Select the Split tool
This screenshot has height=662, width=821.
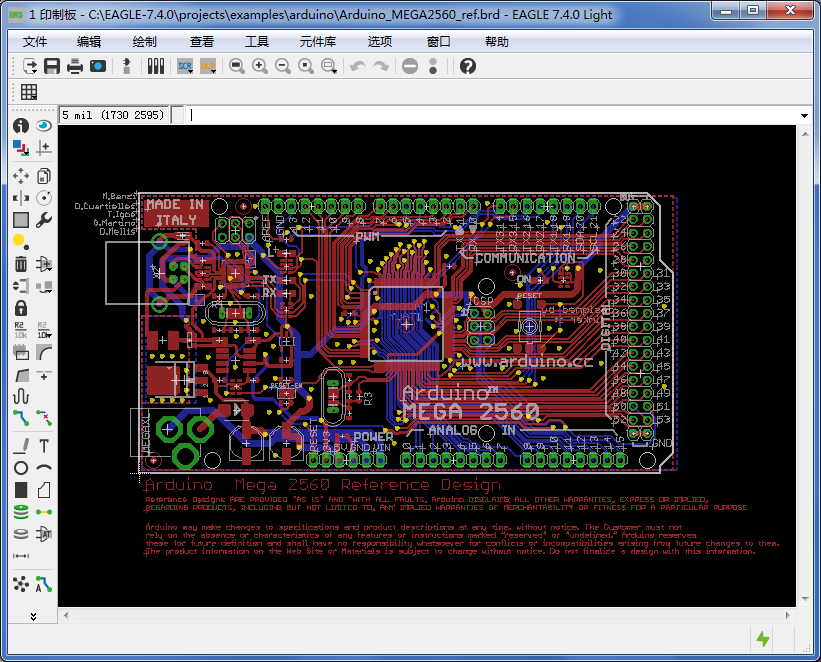(21, 374)
